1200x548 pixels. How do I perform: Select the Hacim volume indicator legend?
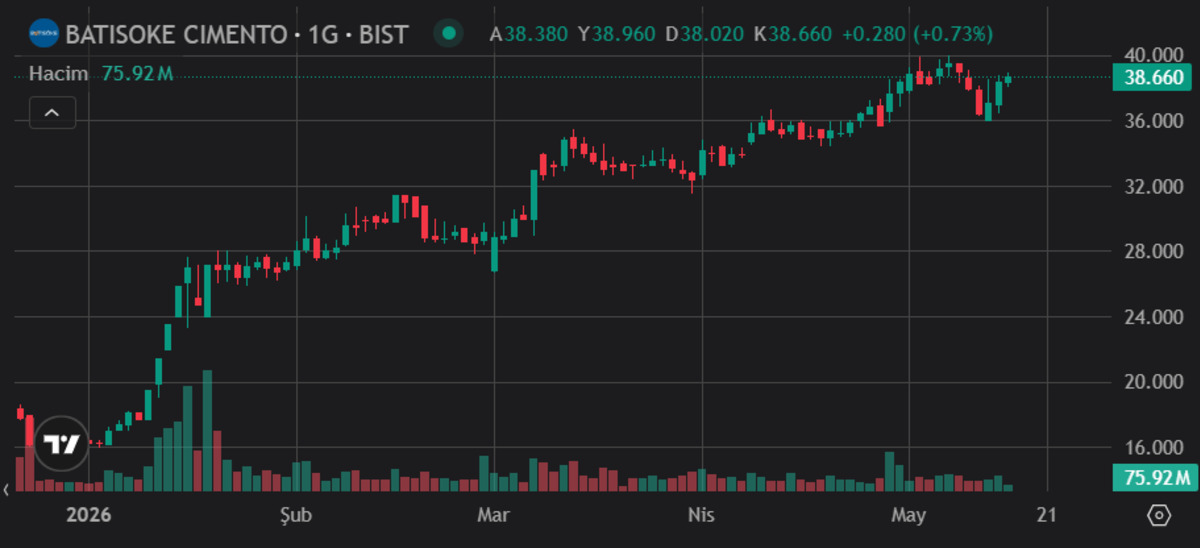pos(58,73)
